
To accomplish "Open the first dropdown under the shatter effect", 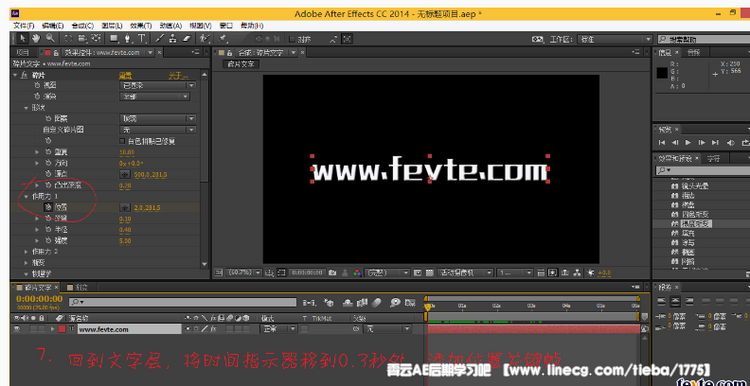I will (x=157, y=85).
